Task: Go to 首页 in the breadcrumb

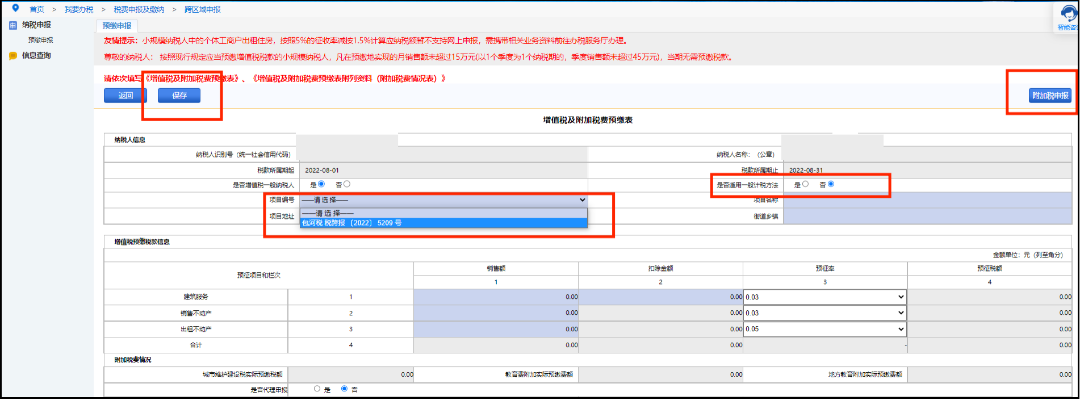Action: point(37,10)
